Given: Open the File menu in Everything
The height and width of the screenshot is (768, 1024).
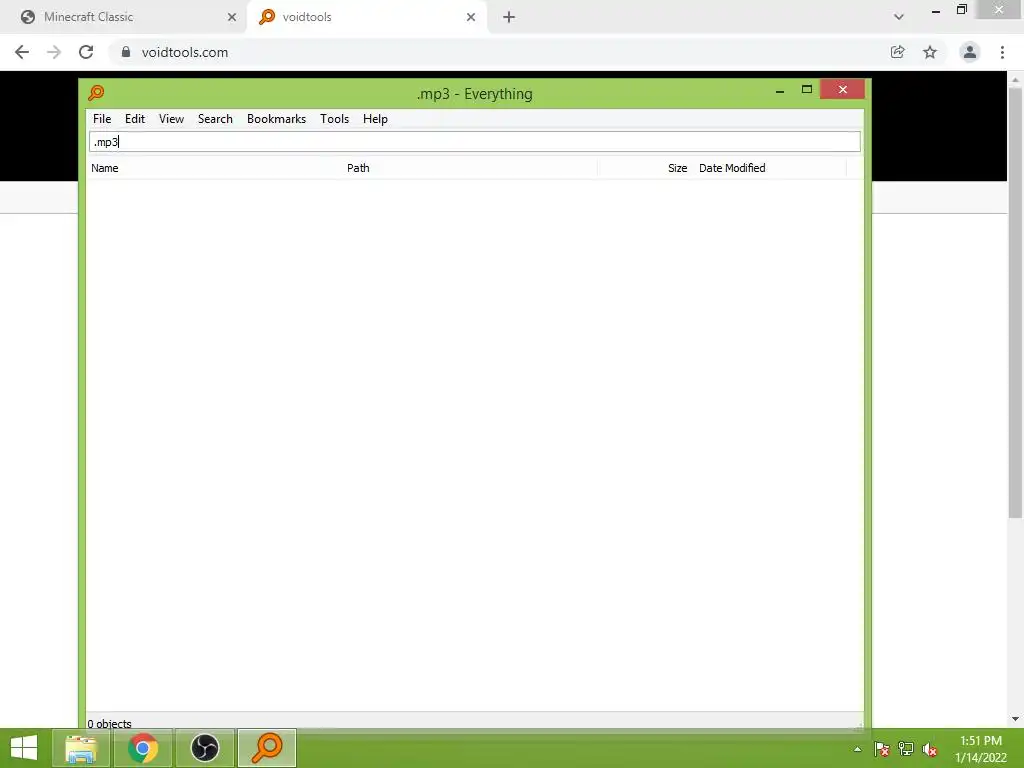Looking at the screenshot, I should point(102,119).
